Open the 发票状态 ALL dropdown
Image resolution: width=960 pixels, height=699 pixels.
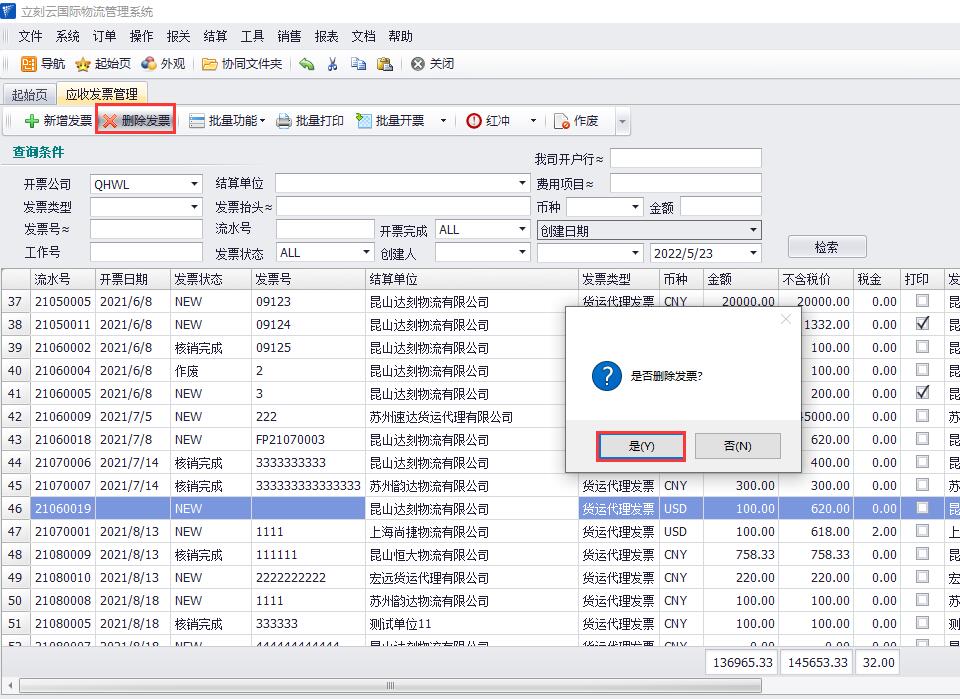(x=366, y=253)
